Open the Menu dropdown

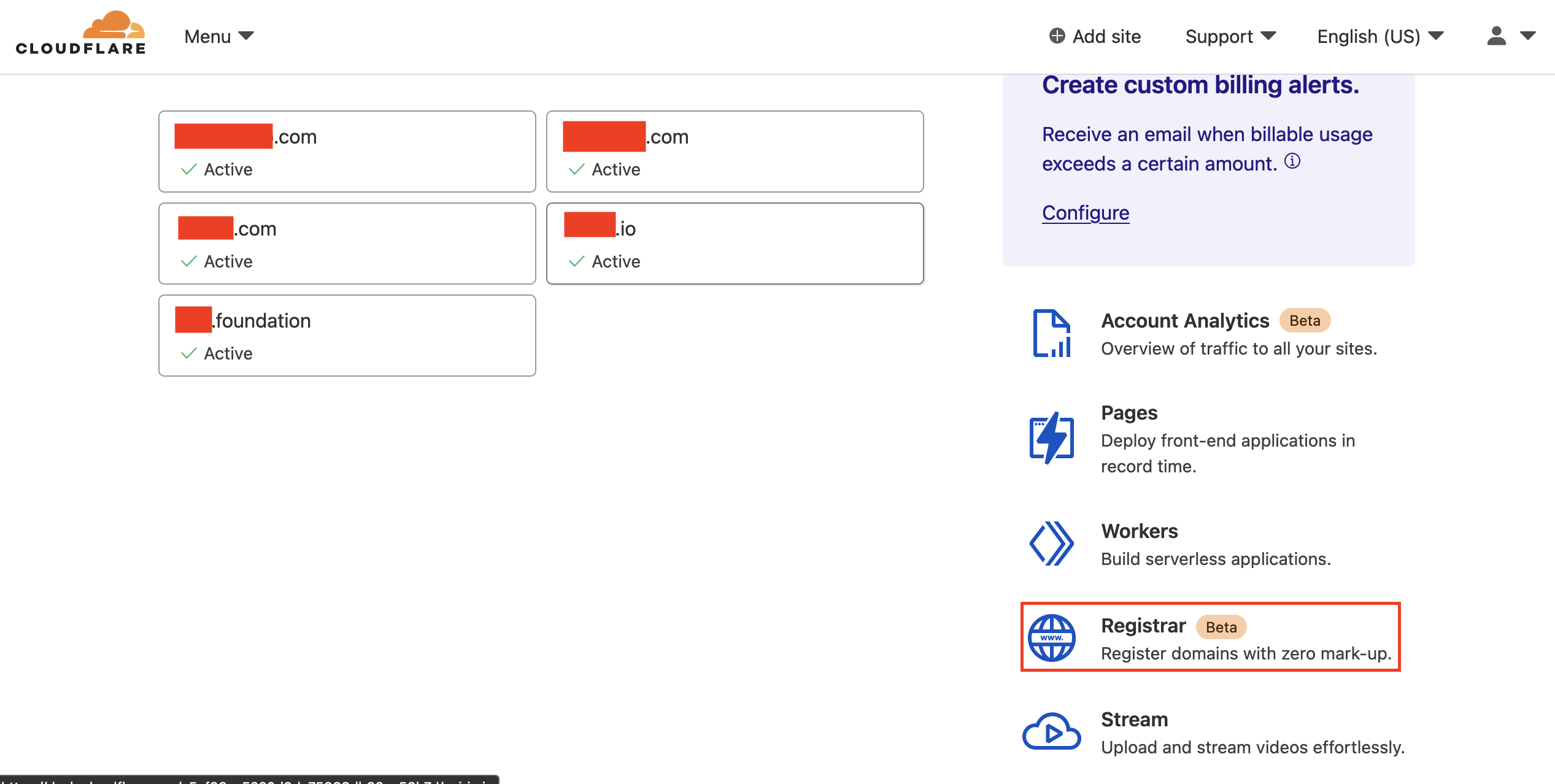[x=219, y=37]
